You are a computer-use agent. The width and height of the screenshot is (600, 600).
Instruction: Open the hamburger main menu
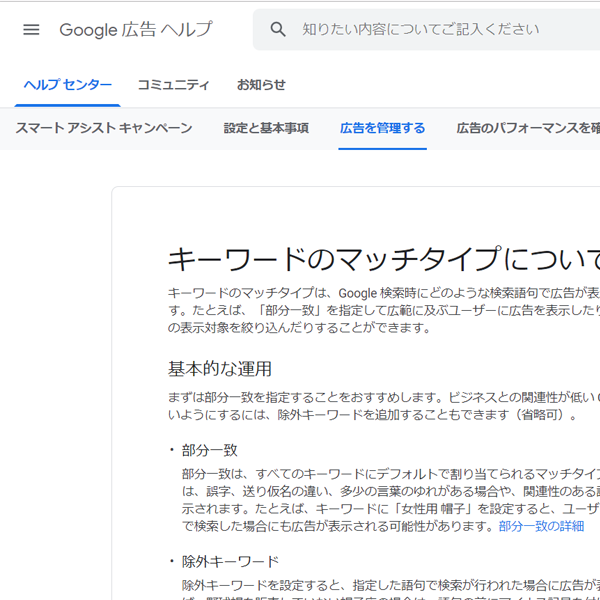tap(31, 29)
